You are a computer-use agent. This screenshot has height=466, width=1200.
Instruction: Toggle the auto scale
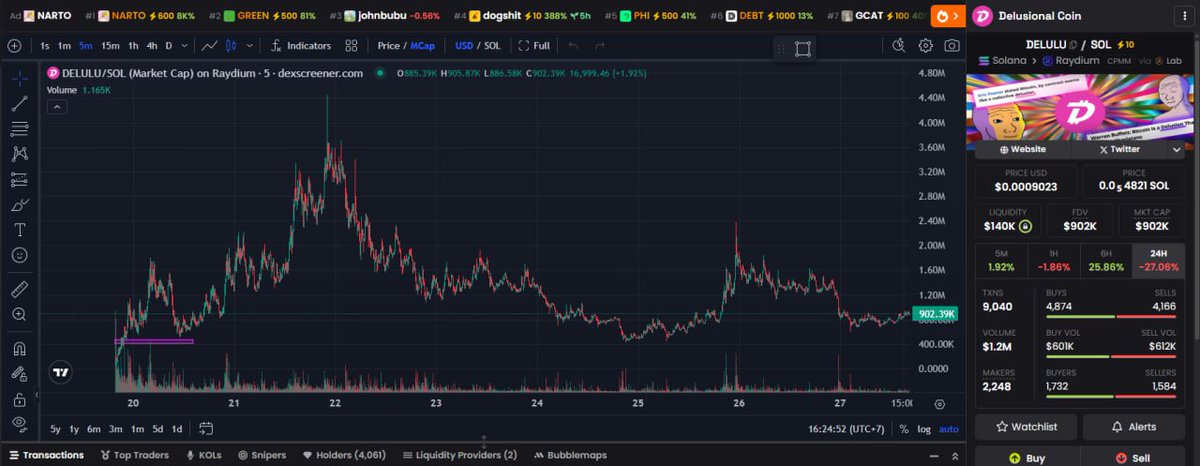coord(948,429)
